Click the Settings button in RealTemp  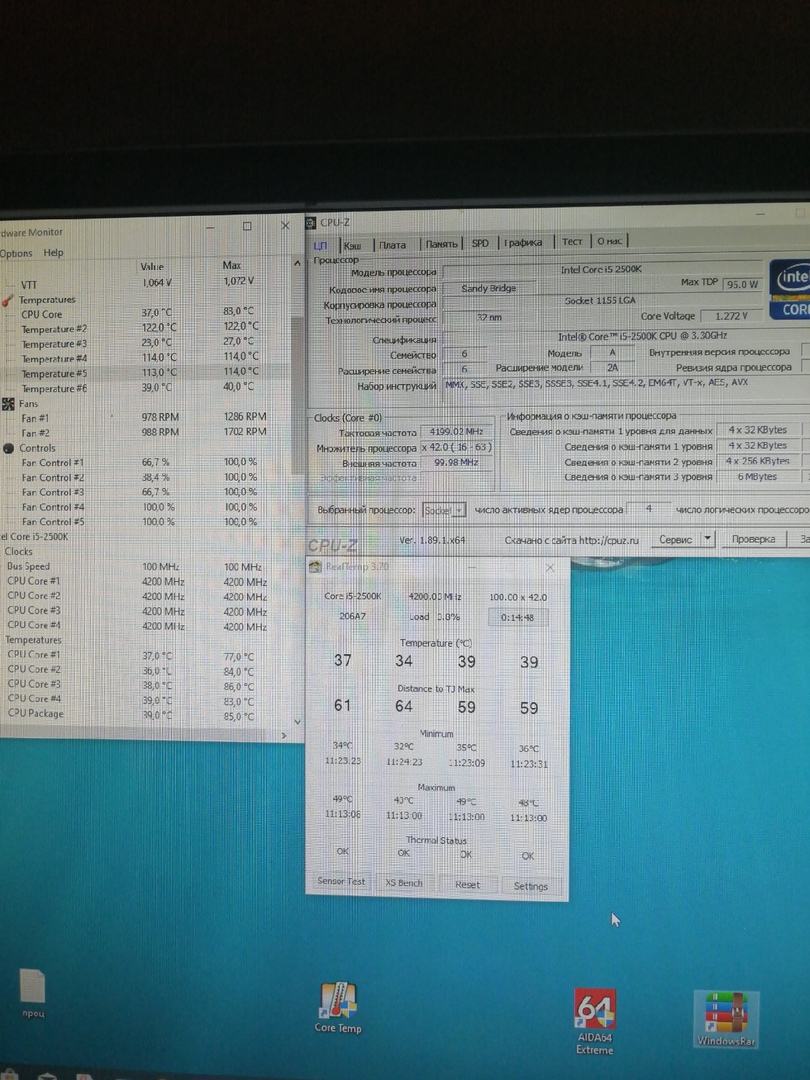coord(530,886)
